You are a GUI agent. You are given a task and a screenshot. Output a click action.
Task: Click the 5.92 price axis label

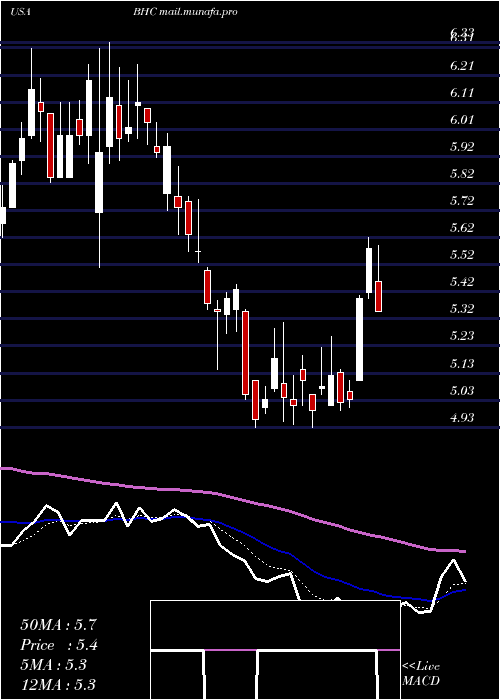[x=462, y=147]
